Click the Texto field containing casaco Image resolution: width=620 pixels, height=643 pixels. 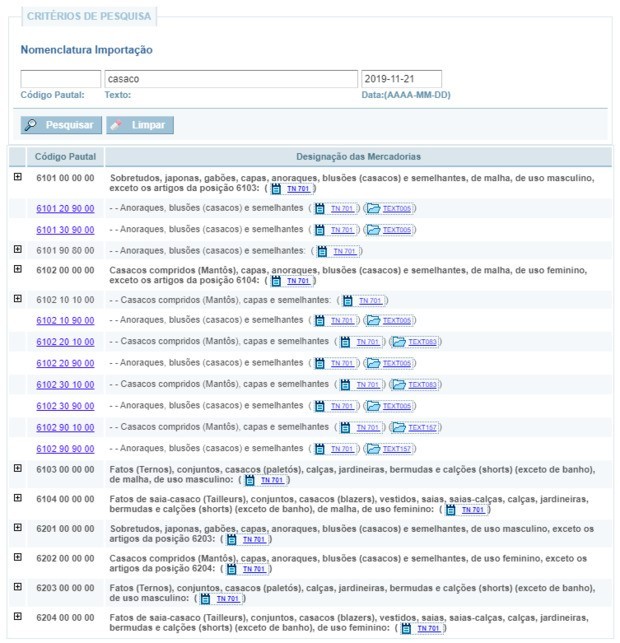tap(231, 79)
